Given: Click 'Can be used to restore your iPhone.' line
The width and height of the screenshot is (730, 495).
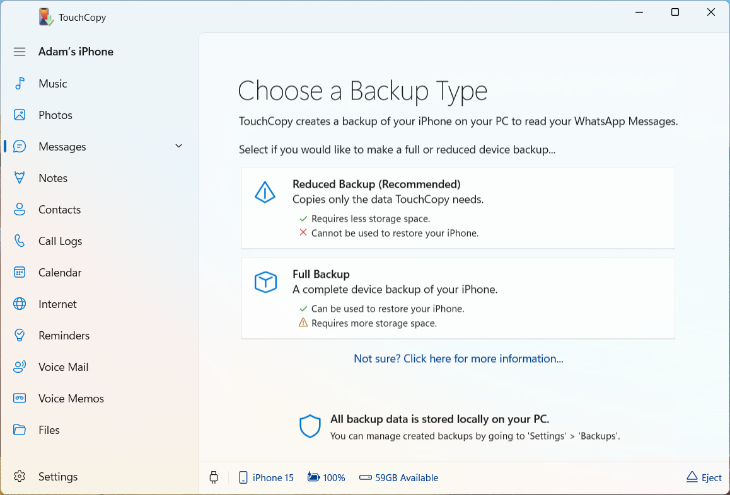Looking at the screenshot, I should [x=388, y=308].
